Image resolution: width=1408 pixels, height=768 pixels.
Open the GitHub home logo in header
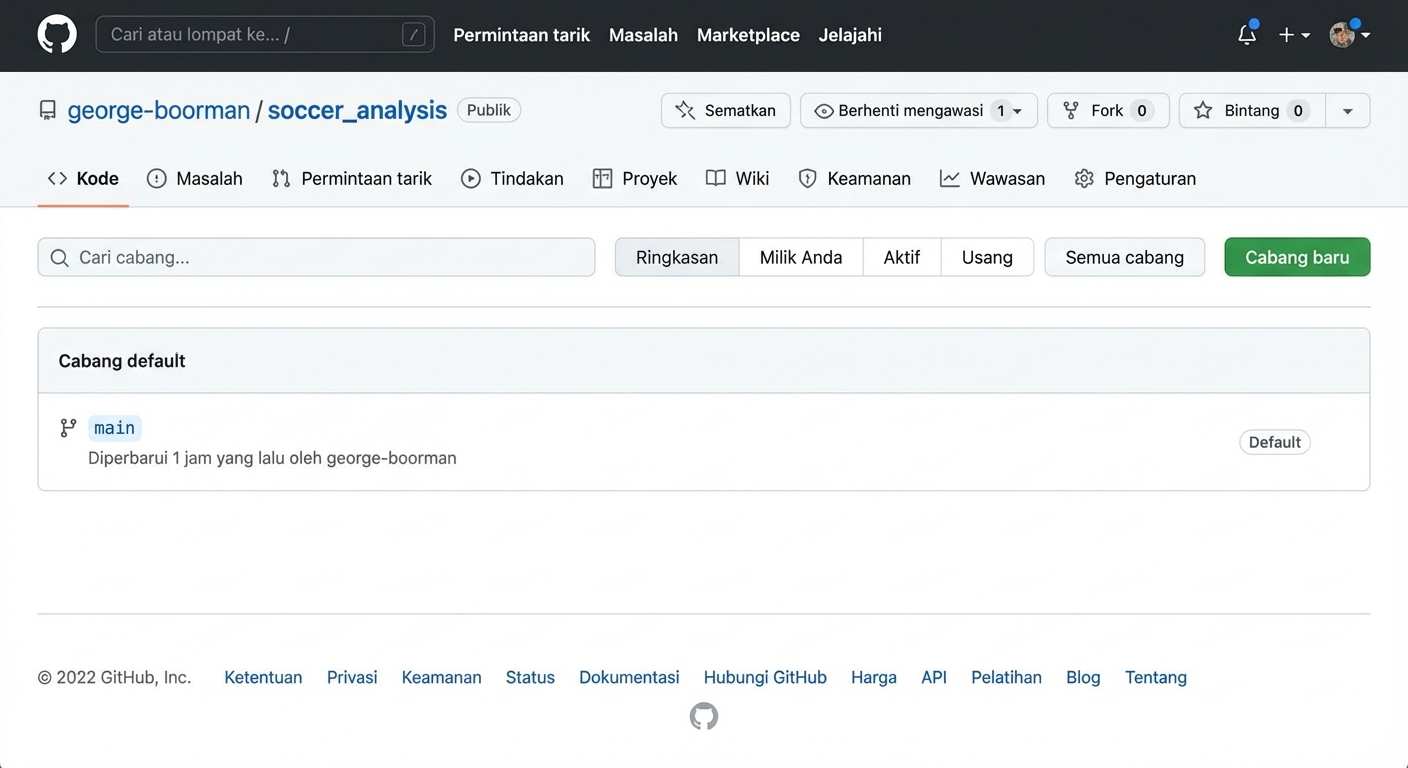click(57, 35)
